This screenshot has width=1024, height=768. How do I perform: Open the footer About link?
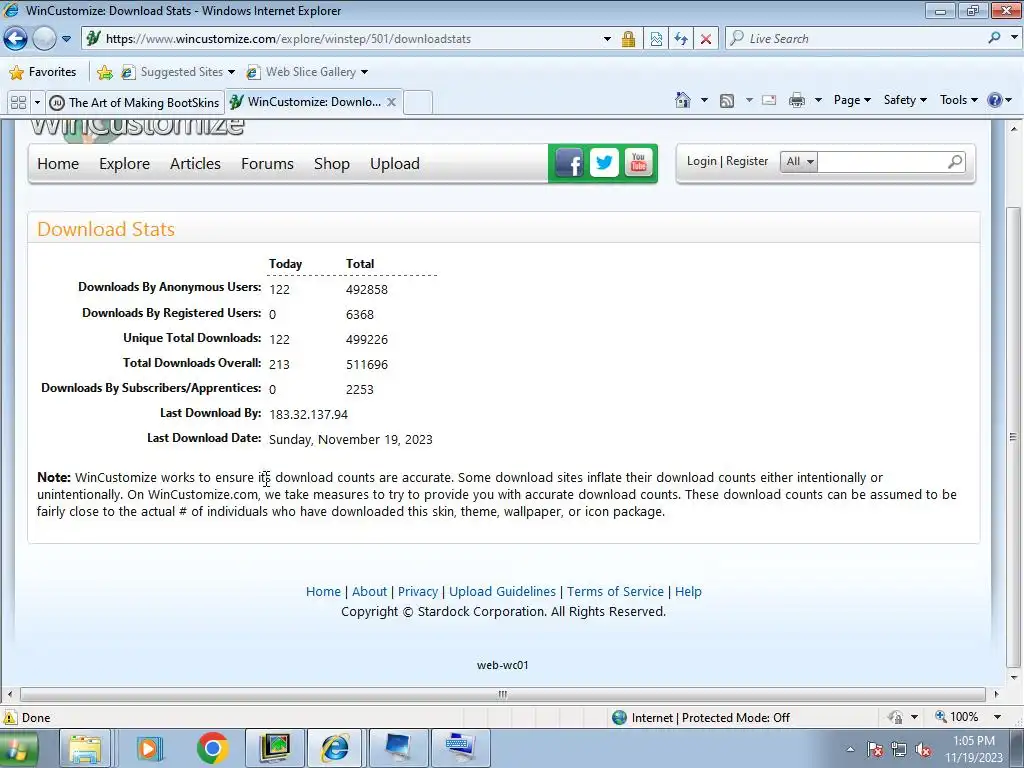(370, 592)
